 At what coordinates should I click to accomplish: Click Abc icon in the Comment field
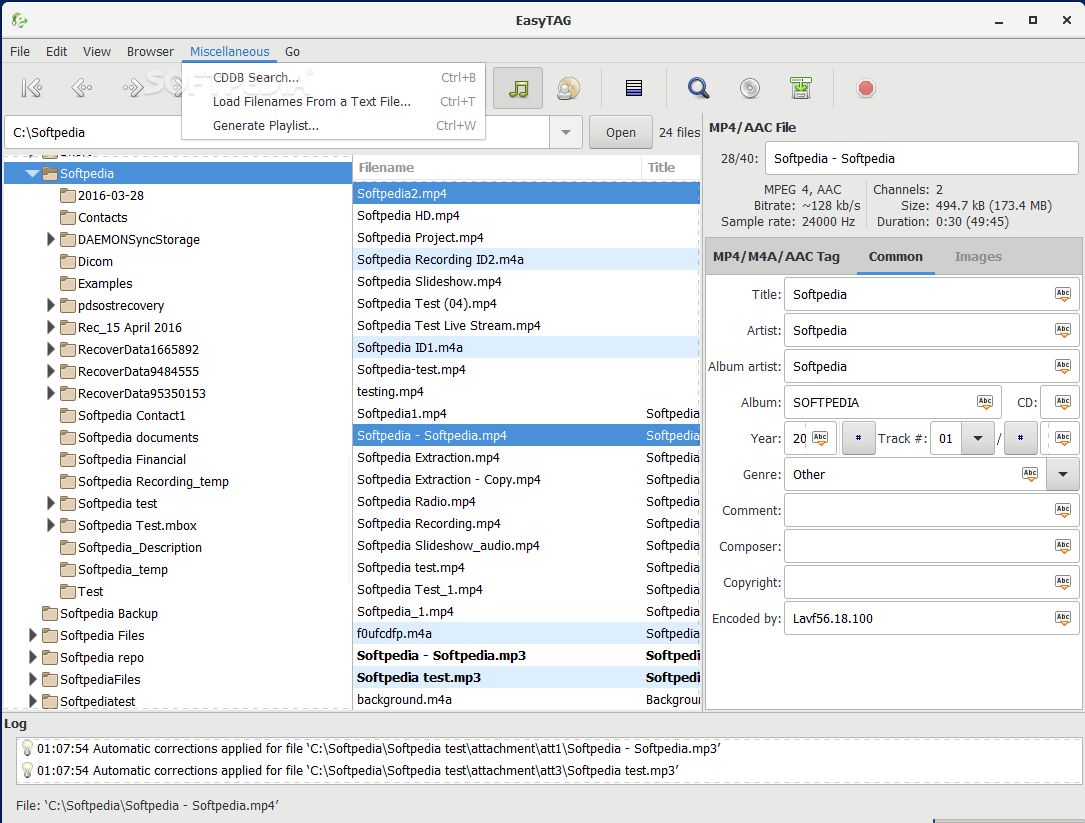click(1063, 510)
